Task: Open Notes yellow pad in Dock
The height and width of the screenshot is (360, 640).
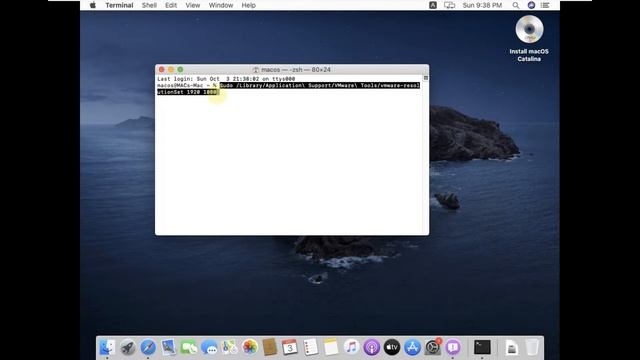Action: tap(331, 348)
